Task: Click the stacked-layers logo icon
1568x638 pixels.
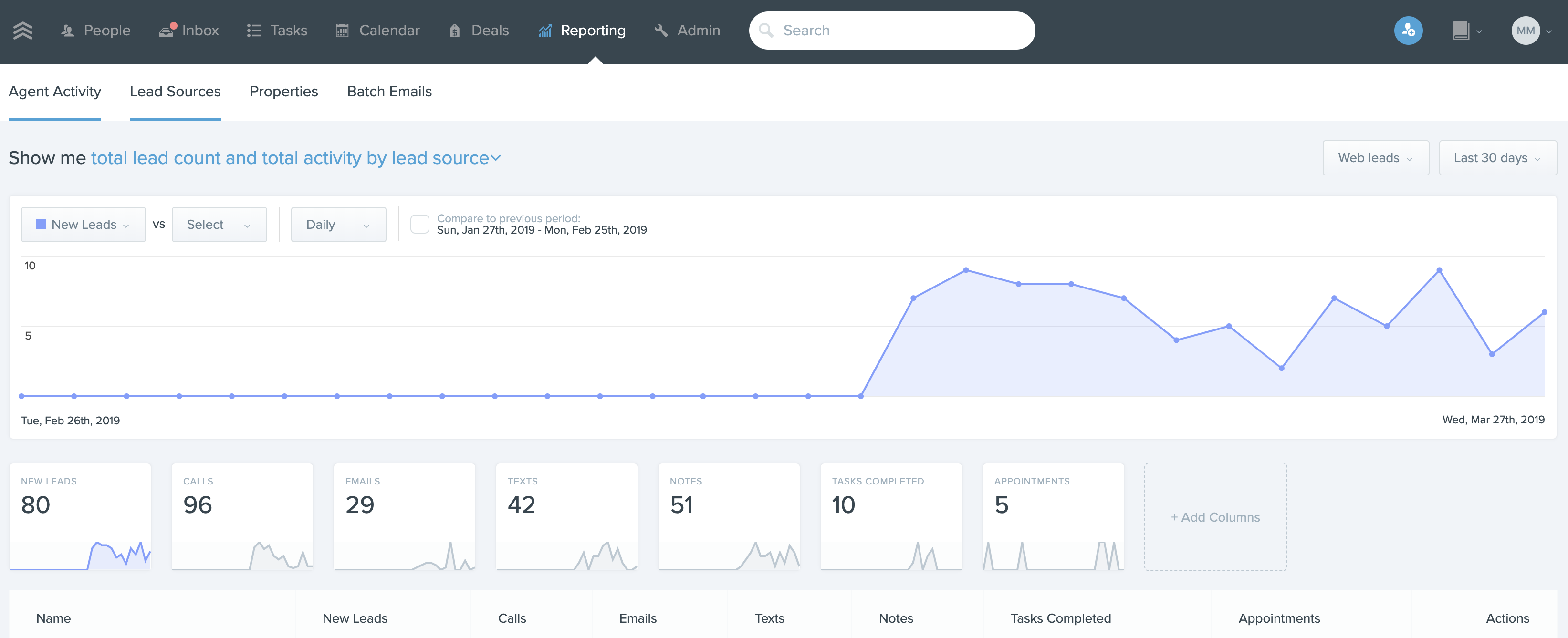Action: [22, 31]
